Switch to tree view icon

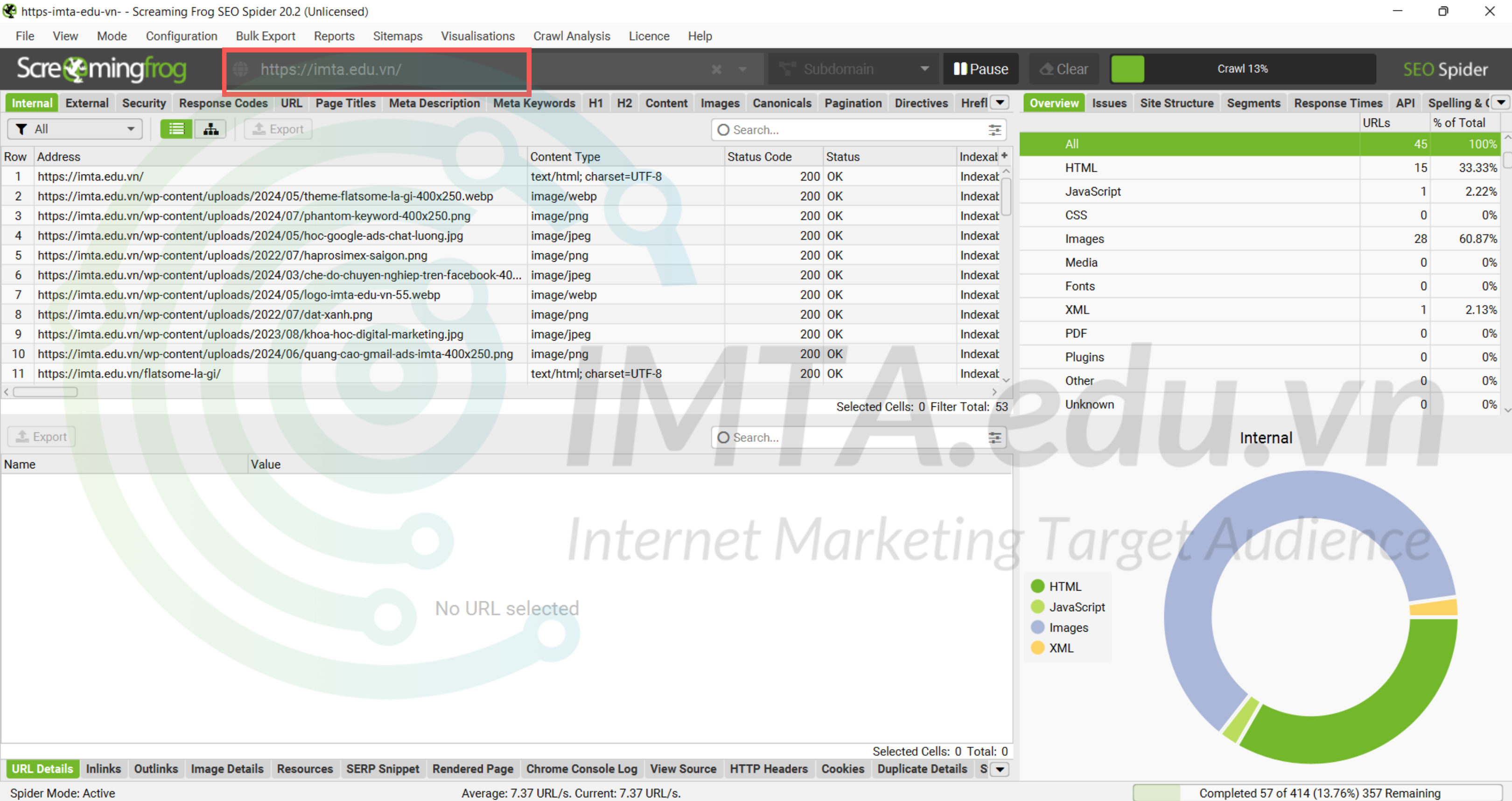(211, 129)
